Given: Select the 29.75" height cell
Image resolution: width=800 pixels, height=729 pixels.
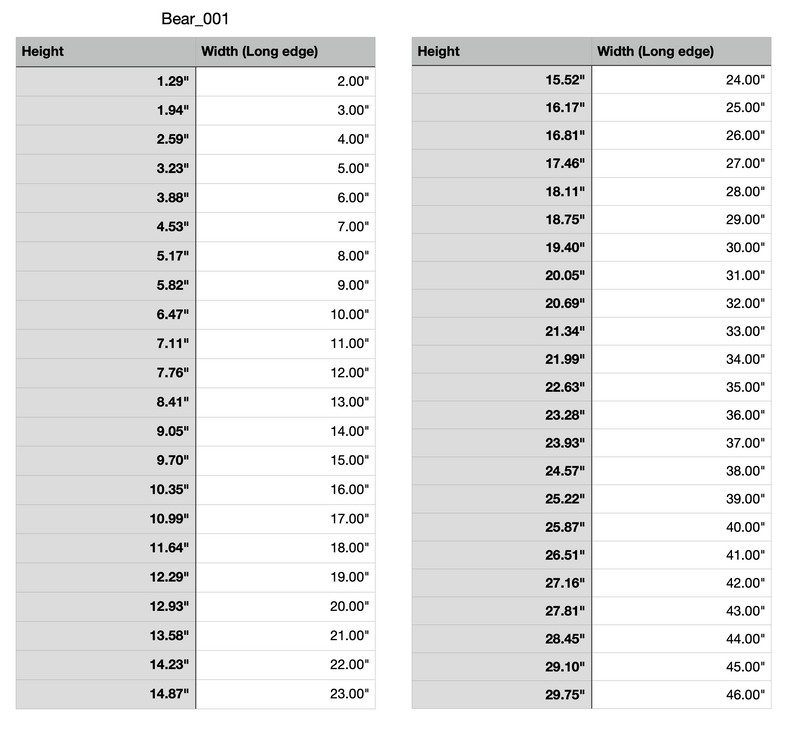Looking at the screenshot, I should point(502,695).
